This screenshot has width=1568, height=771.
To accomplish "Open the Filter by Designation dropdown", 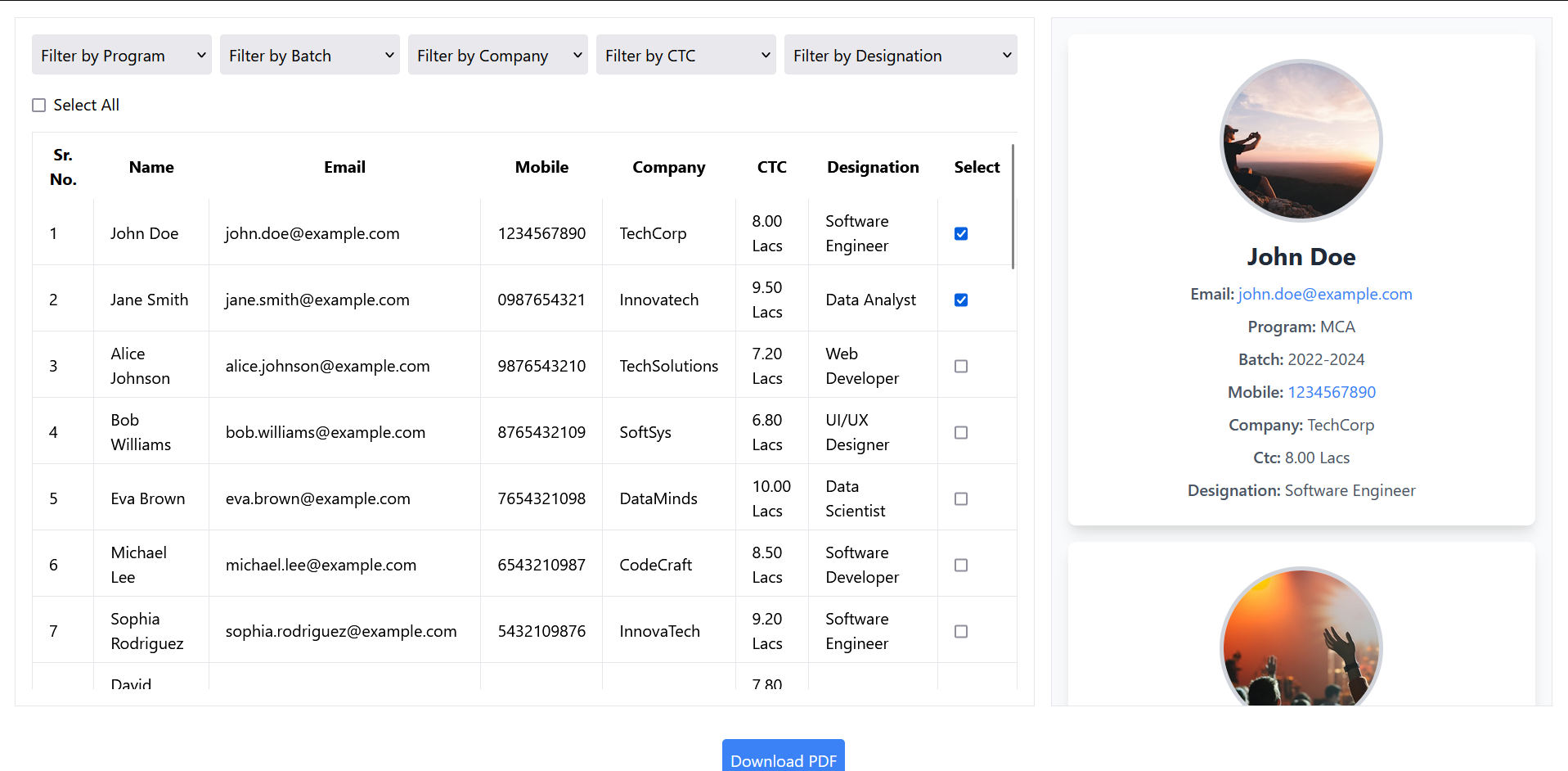I will (901, 55).
